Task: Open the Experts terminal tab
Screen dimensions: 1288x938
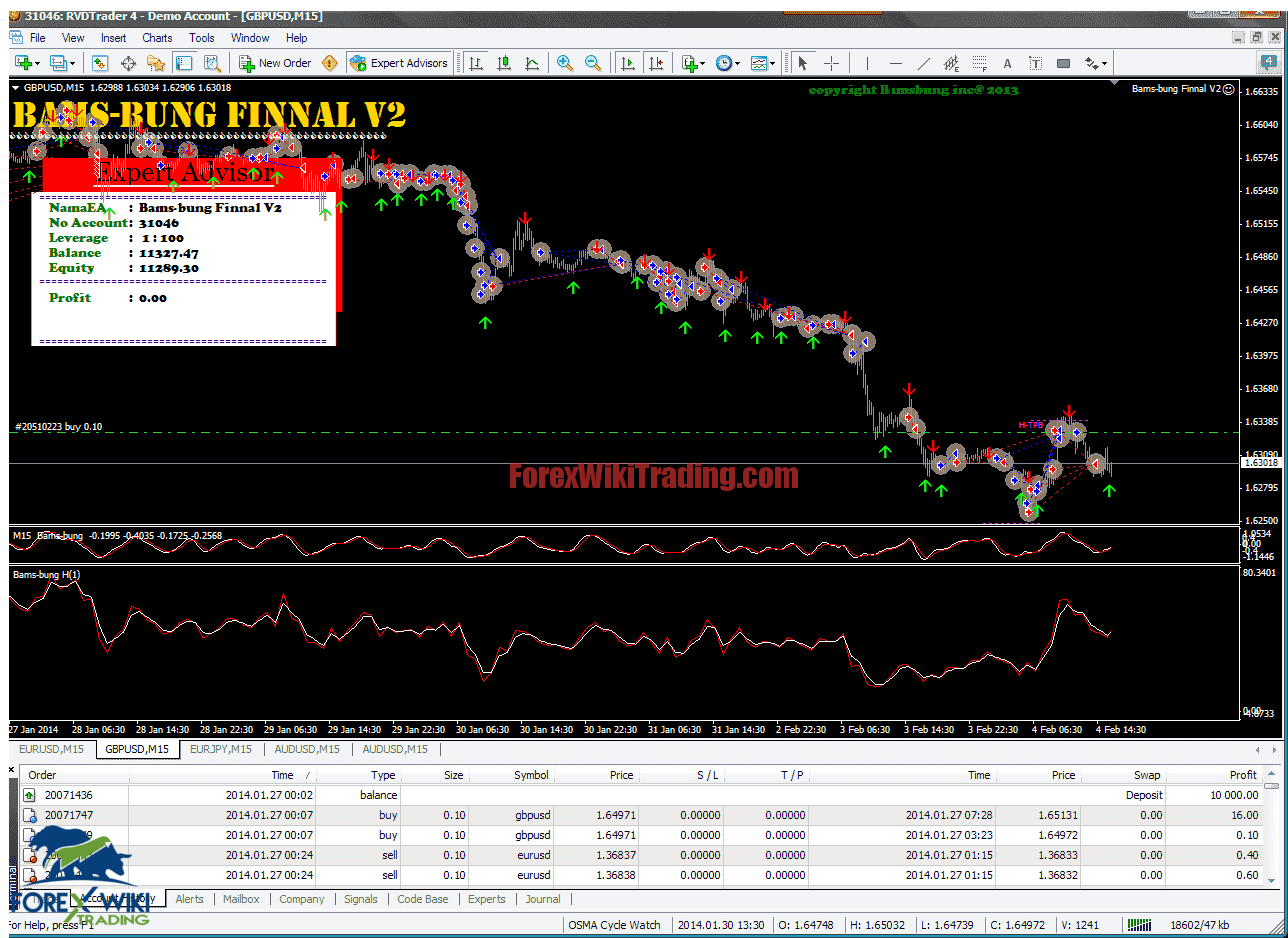Action: (x=487, y=899)
